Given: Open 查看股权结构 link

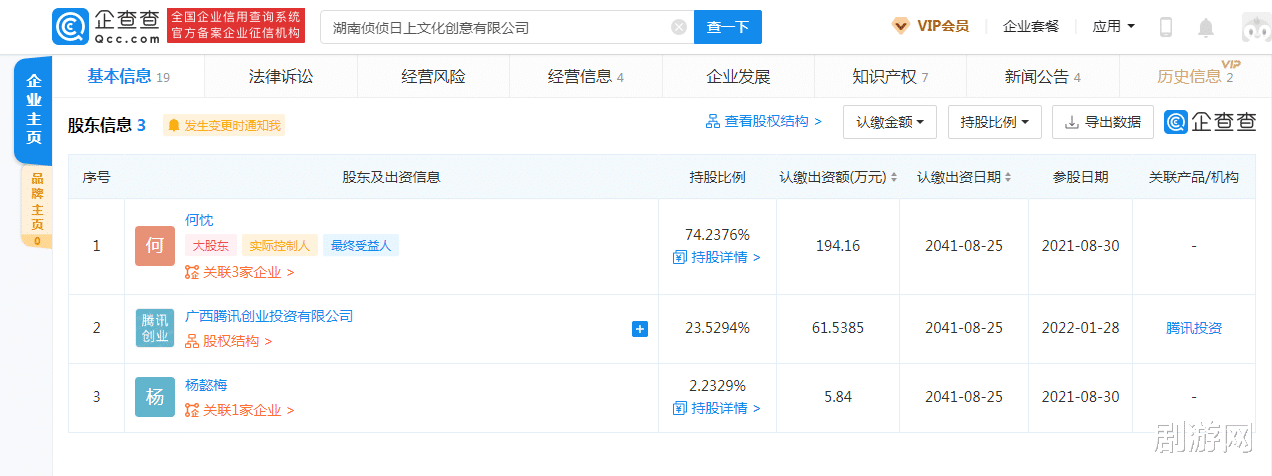Looking at the screenshot, I should [764, 121].
